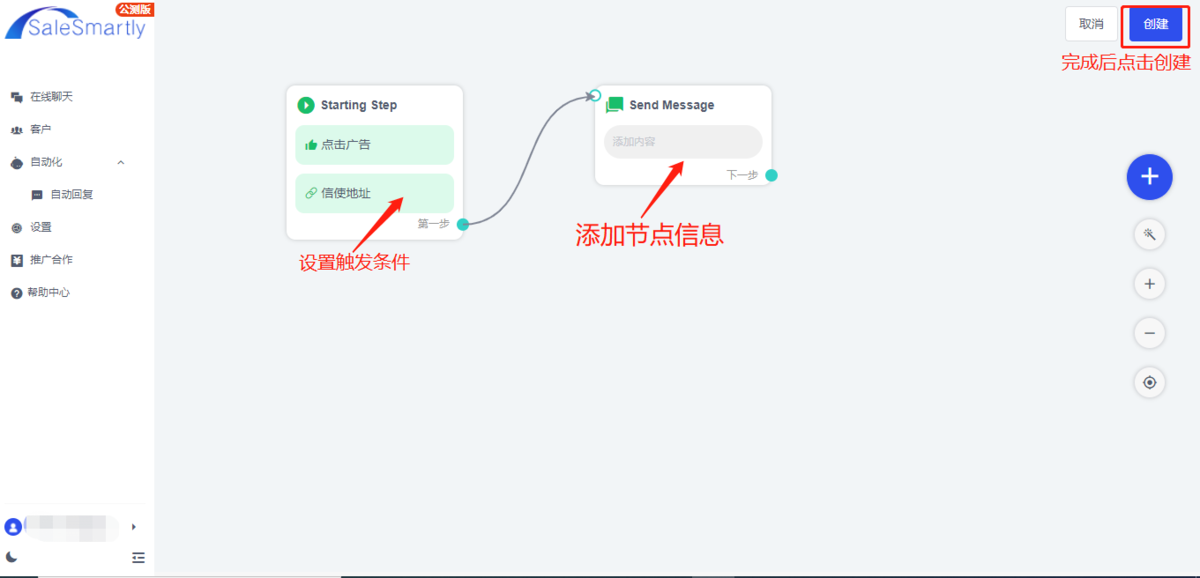Click the 设置 gear icon
Viewport: 1200px width, 578px height.
[17, 228]
